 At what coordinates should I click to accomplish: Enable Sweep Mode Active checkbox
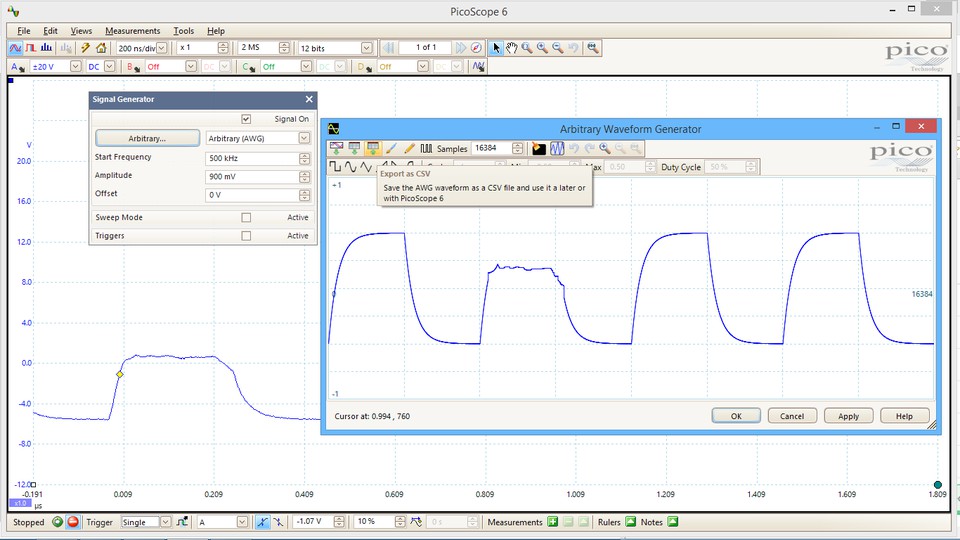click(x=246, y=217)
